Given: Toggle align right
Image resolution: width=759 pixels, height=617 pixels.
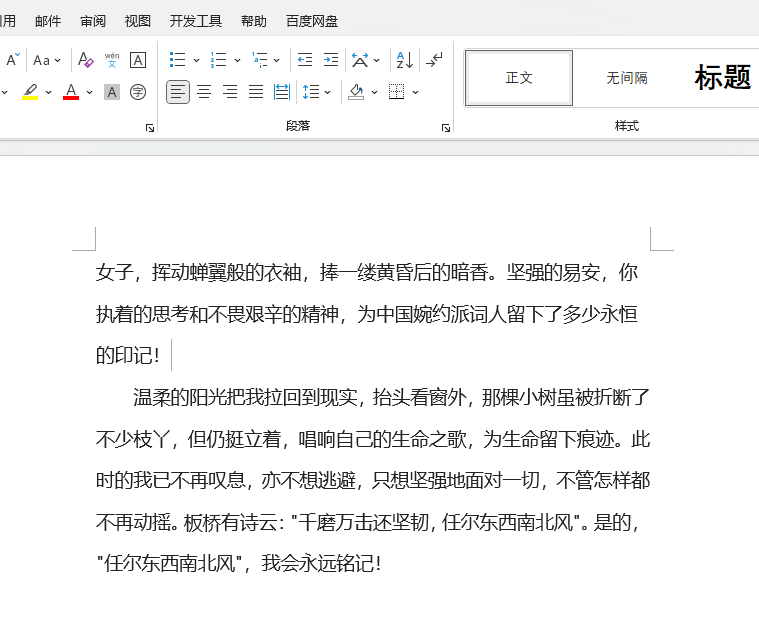Looking at the screenshot, I should pos(230,92).
